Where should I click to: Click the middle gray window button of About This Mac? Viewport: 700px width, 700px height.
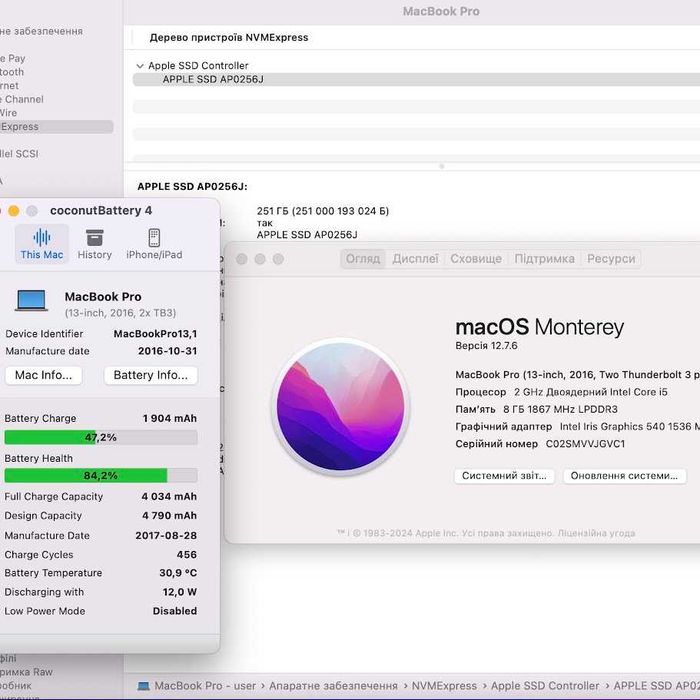click(260, 259)
